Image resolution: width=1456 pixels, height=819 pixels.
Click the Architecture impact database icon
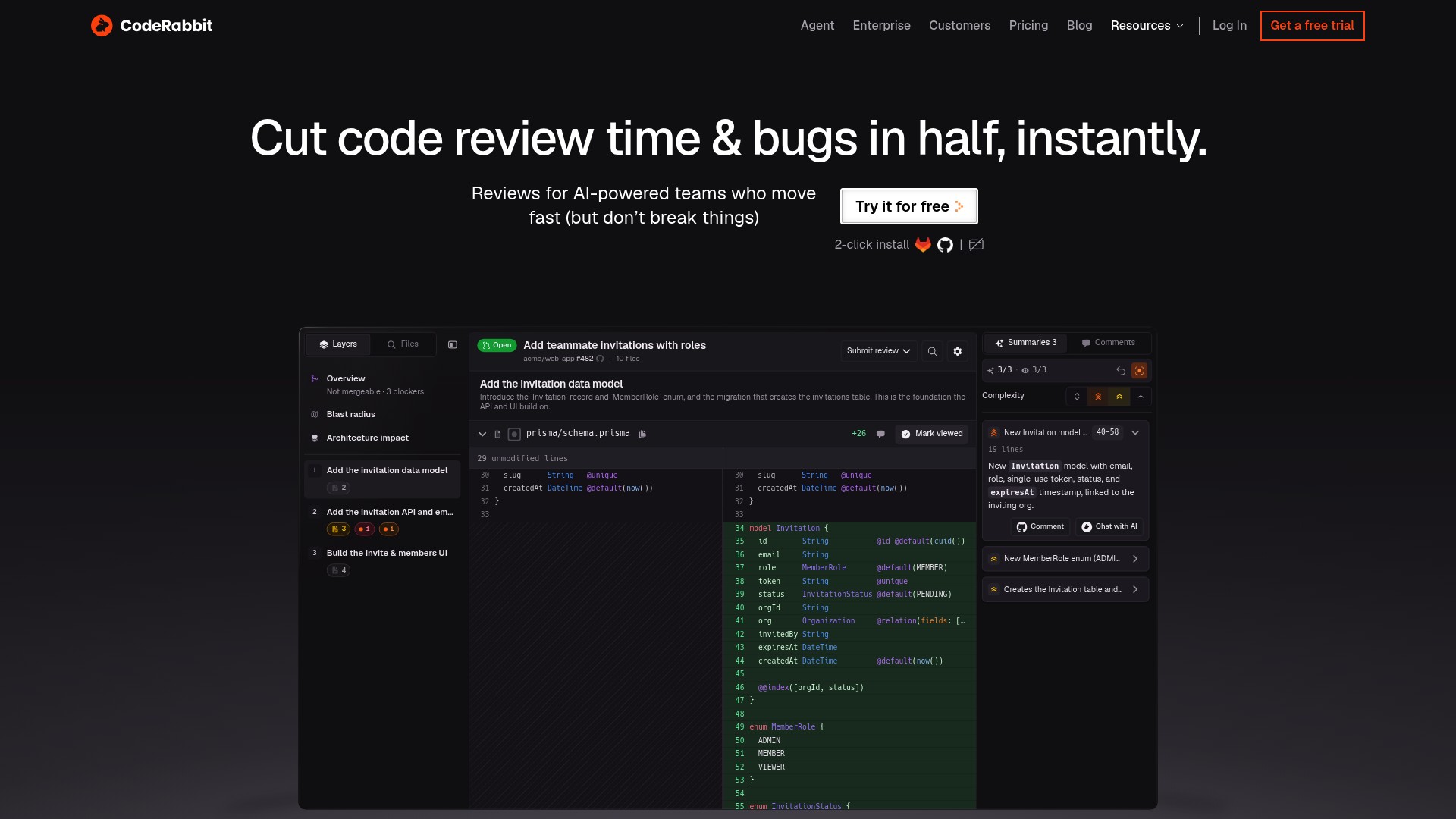(315, 438)
